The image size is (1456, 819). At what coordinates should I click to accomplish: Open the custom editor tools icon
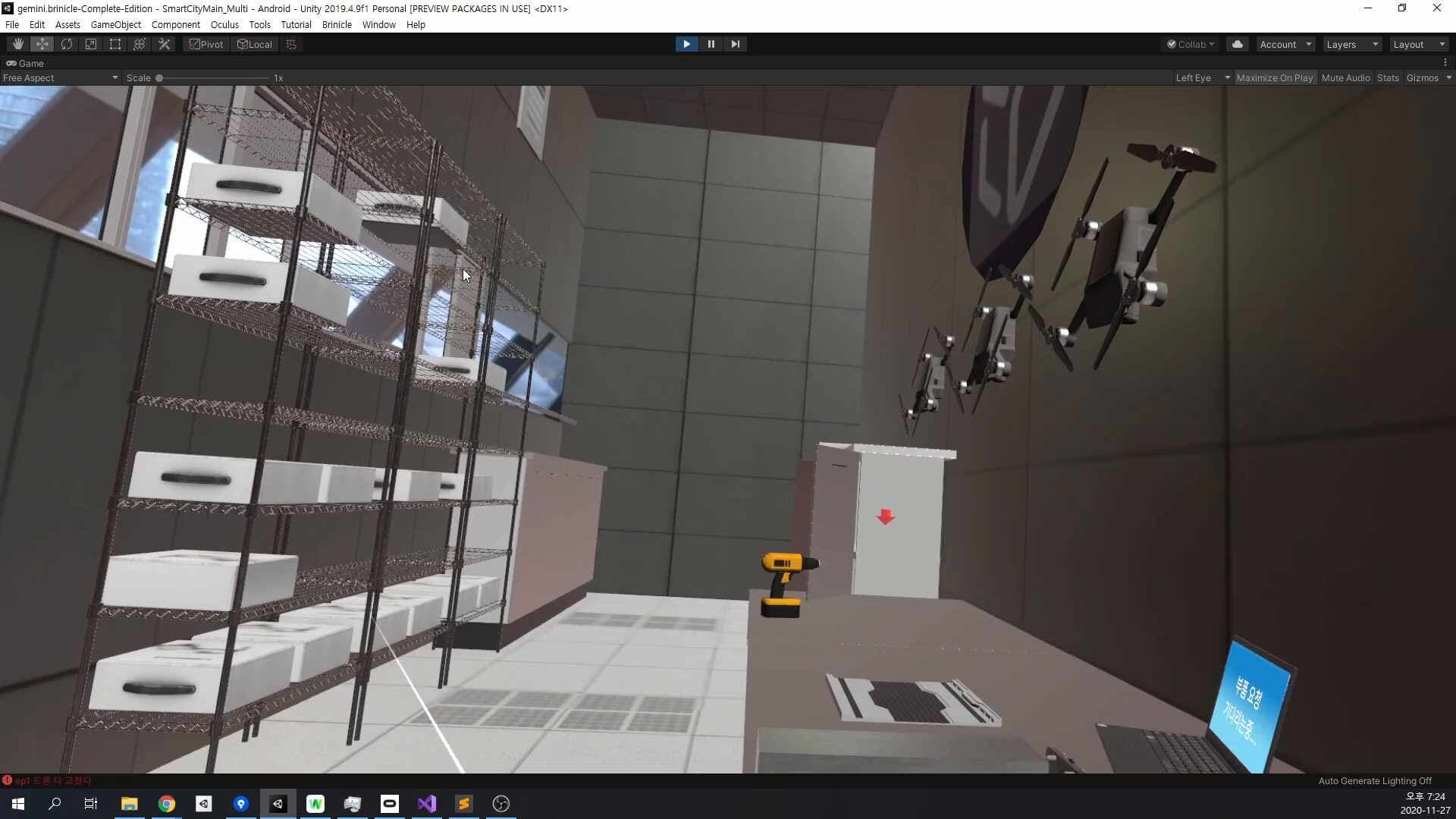coord(164,44)
